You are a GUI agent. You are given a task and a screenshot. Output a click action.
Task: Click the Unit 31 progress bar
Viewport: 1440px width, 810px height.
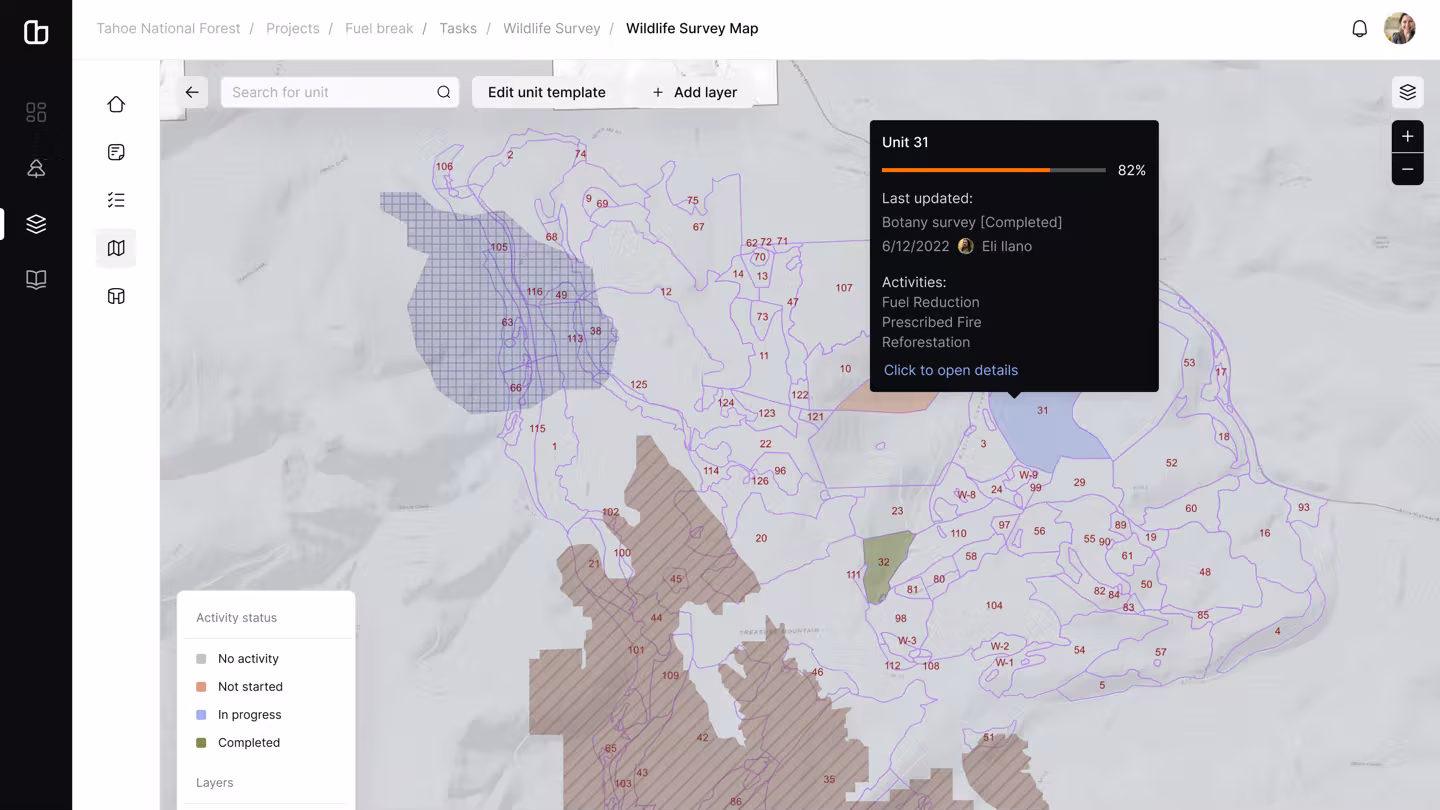click(994, 170)
